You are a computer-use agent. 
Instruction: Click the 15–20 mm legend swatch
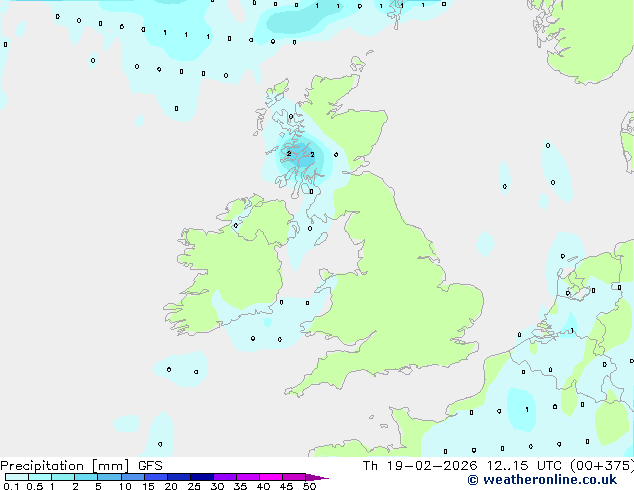[x=155, y=477]
